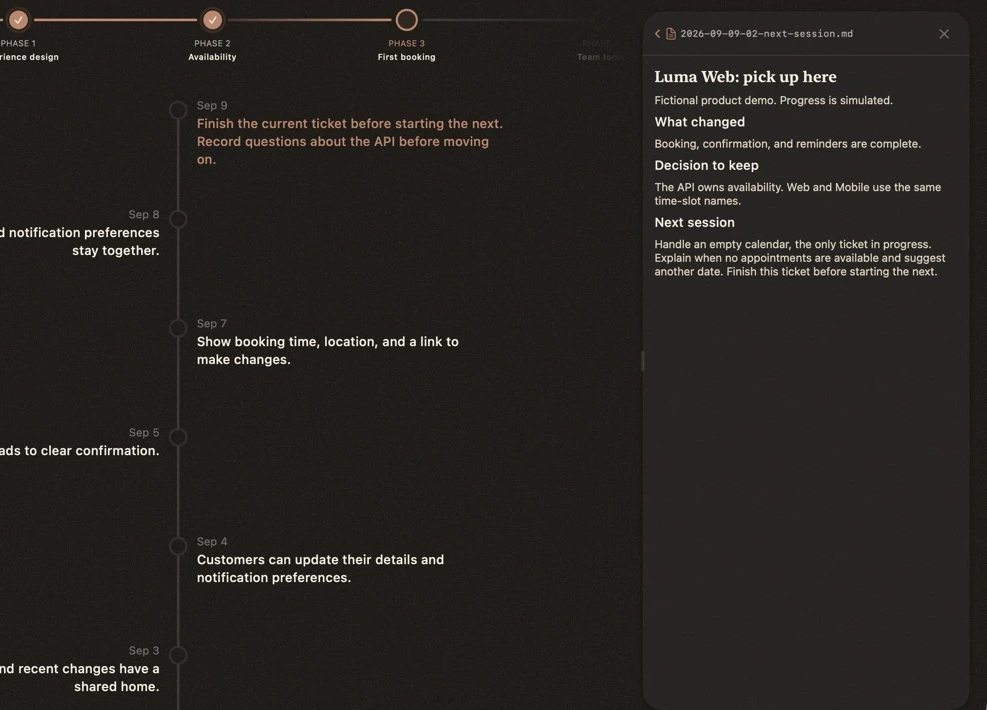Click the entry ending 'to clear confirmation.'
The width and height of the screenshot is (987, 710).
click(x=80, y=451)
